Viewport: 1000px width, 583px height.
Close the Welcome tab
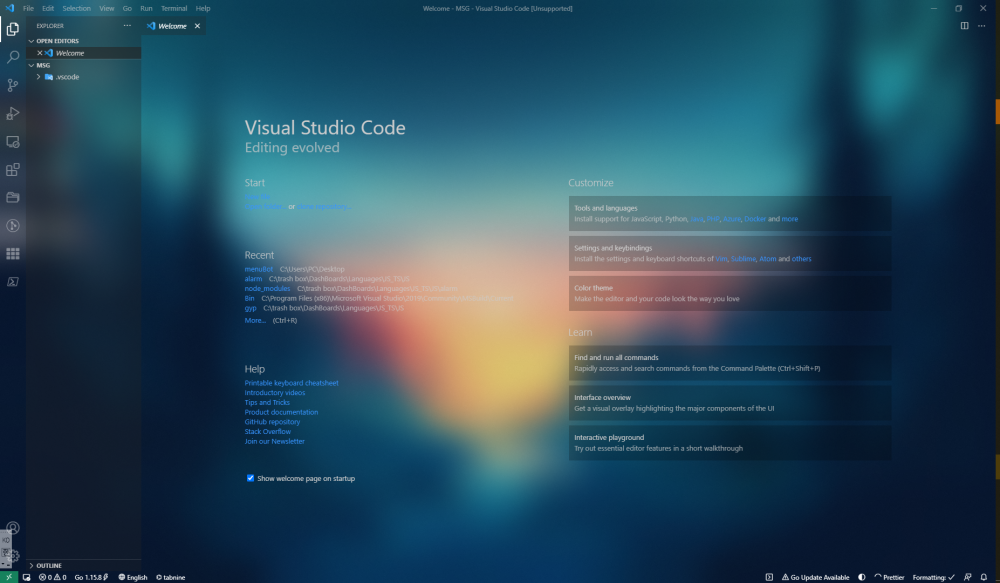197,26
